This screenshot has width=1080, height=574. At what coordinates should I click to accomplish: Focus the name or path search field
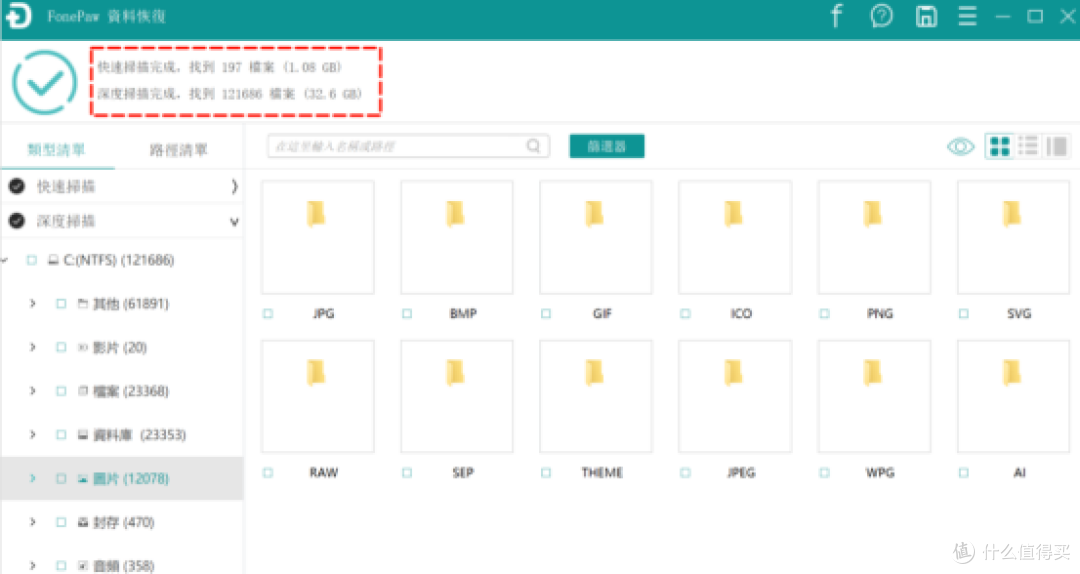(x=408, y=146)
